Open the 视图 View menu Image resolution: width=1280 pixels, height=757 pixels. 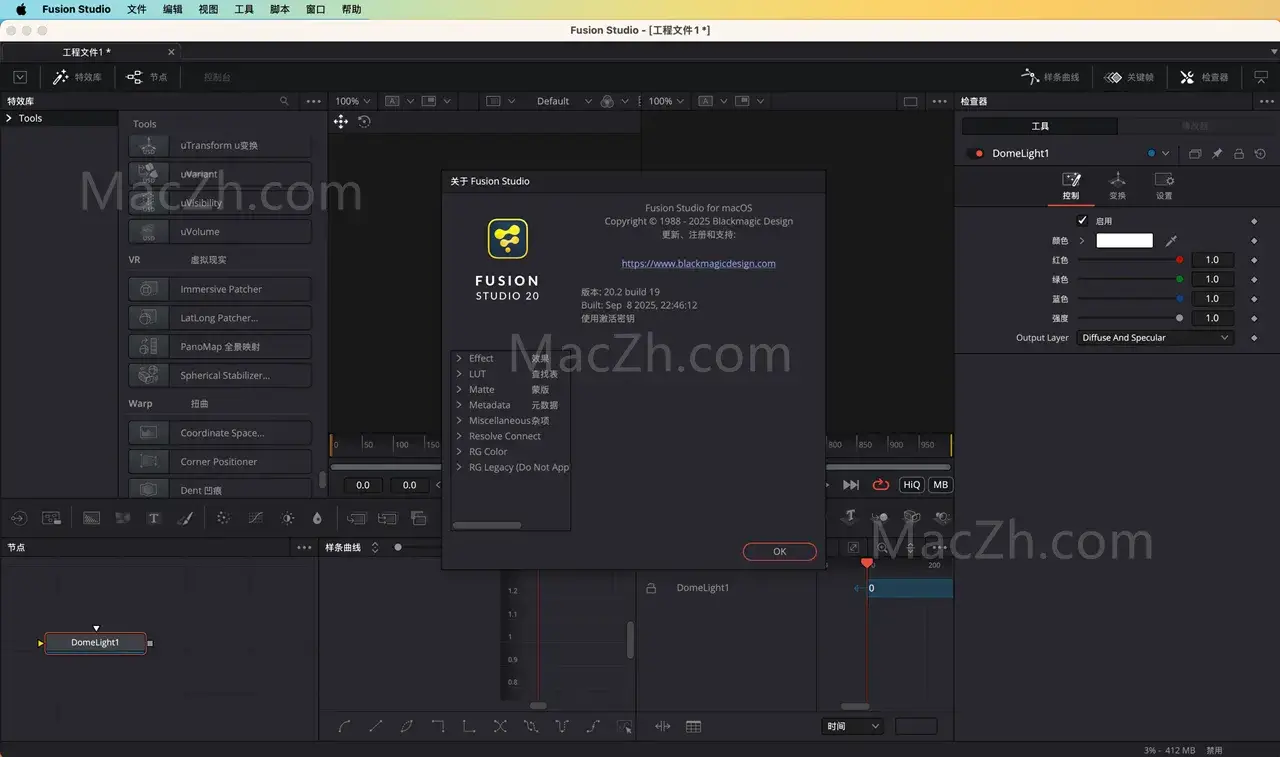coord(208,9)
